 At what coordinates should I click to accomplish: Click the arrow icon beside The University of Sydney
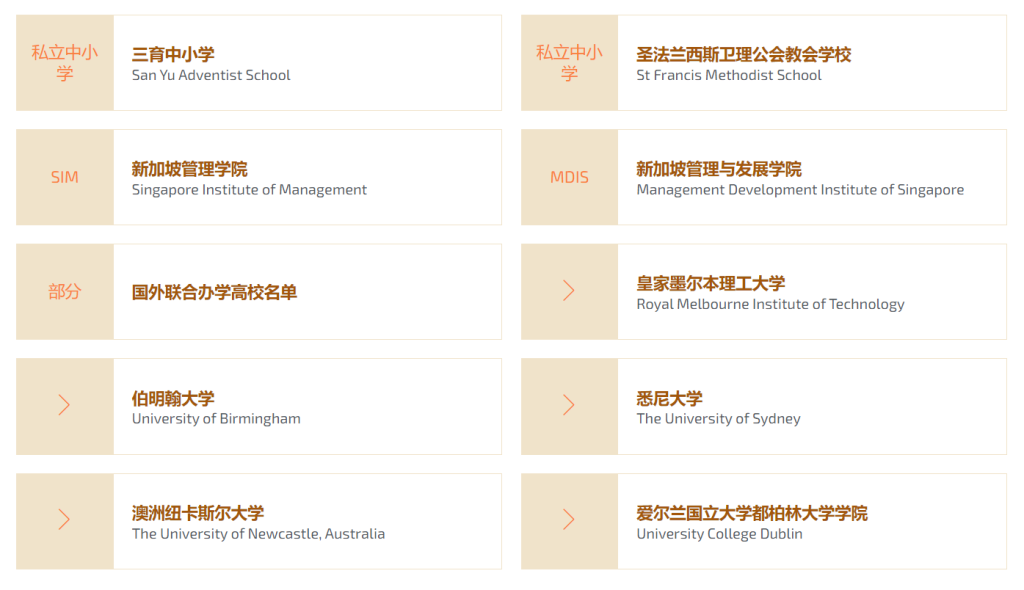pos(569,405)
